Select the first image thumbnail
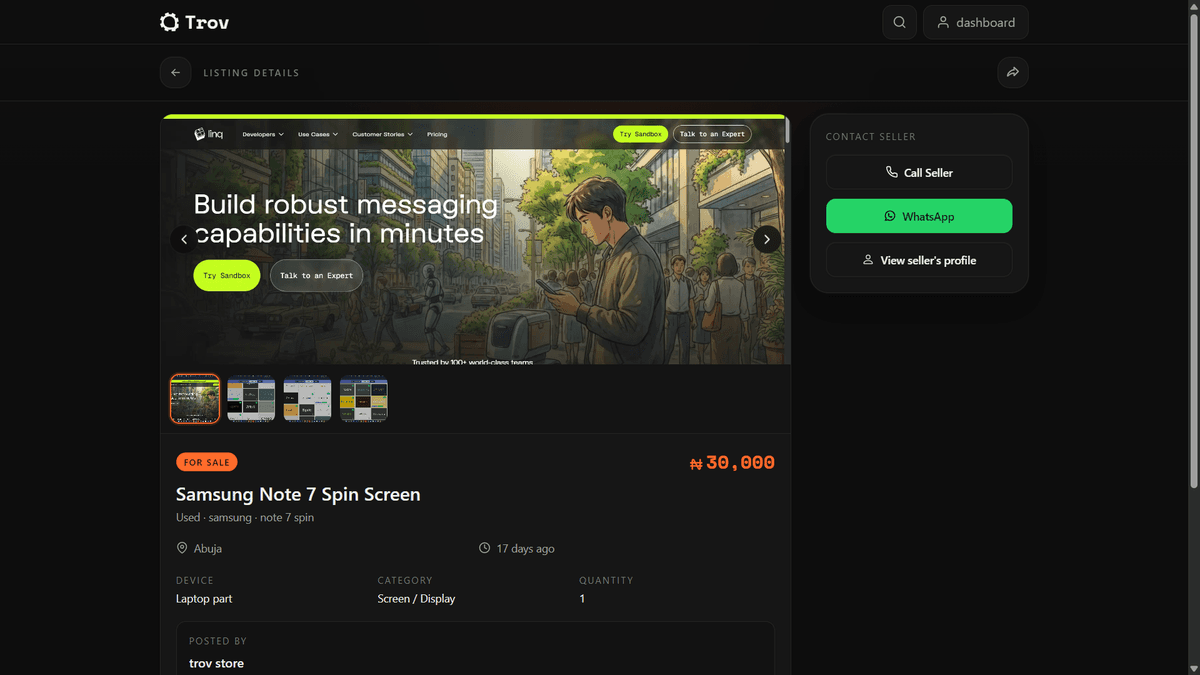 click(x=195, y=399)
